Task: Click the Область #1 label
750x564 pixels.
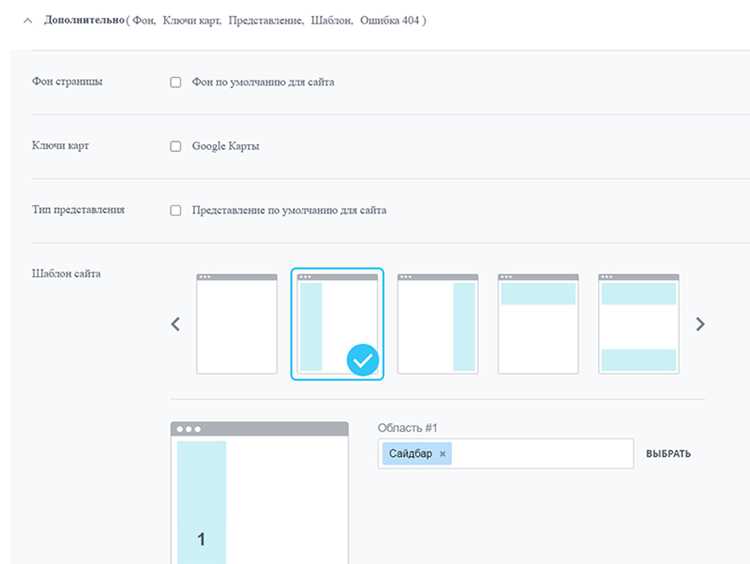Action: [408, 428]
